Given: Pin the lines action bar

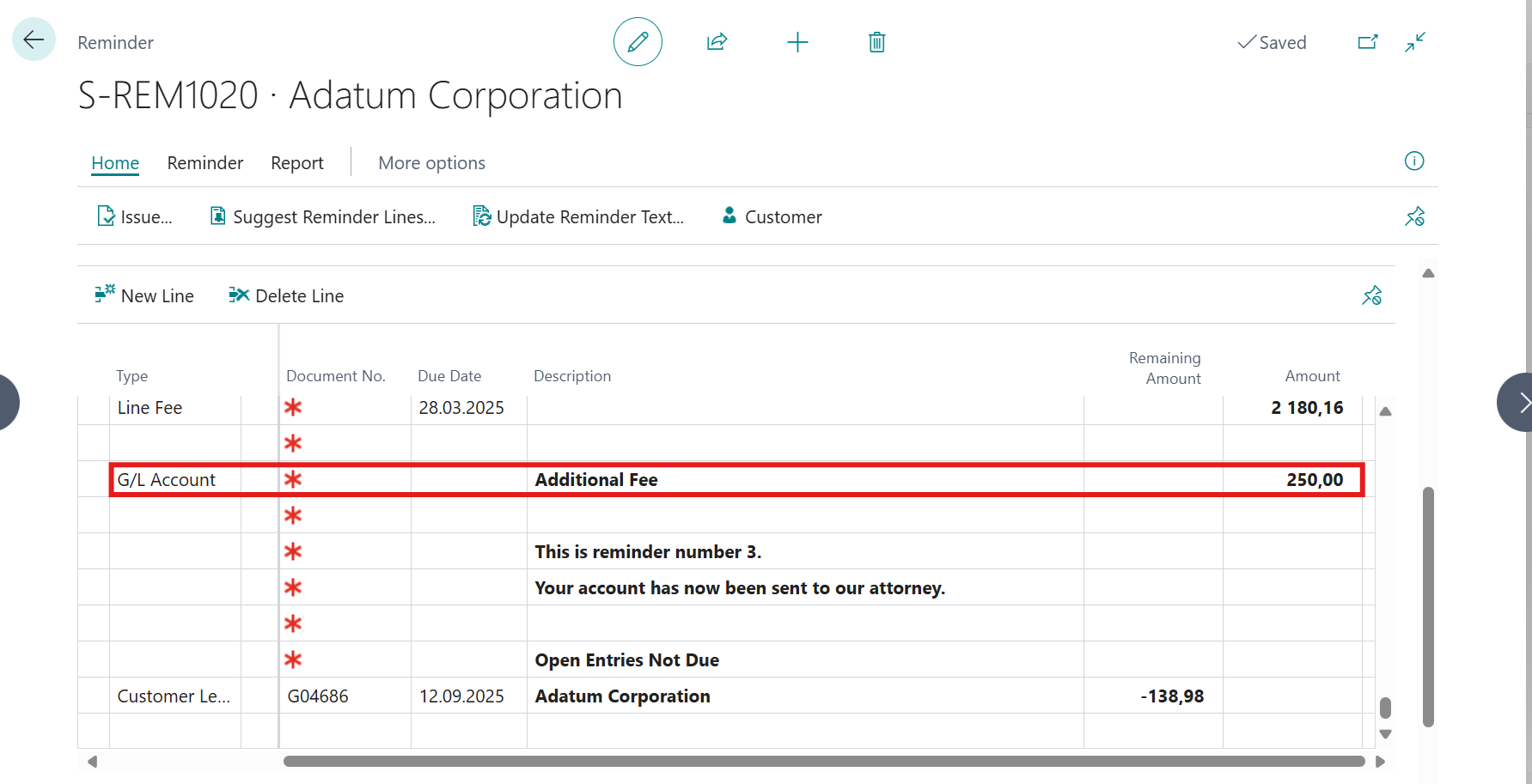Looking at the screenshot, I should tap(1371, 296).
